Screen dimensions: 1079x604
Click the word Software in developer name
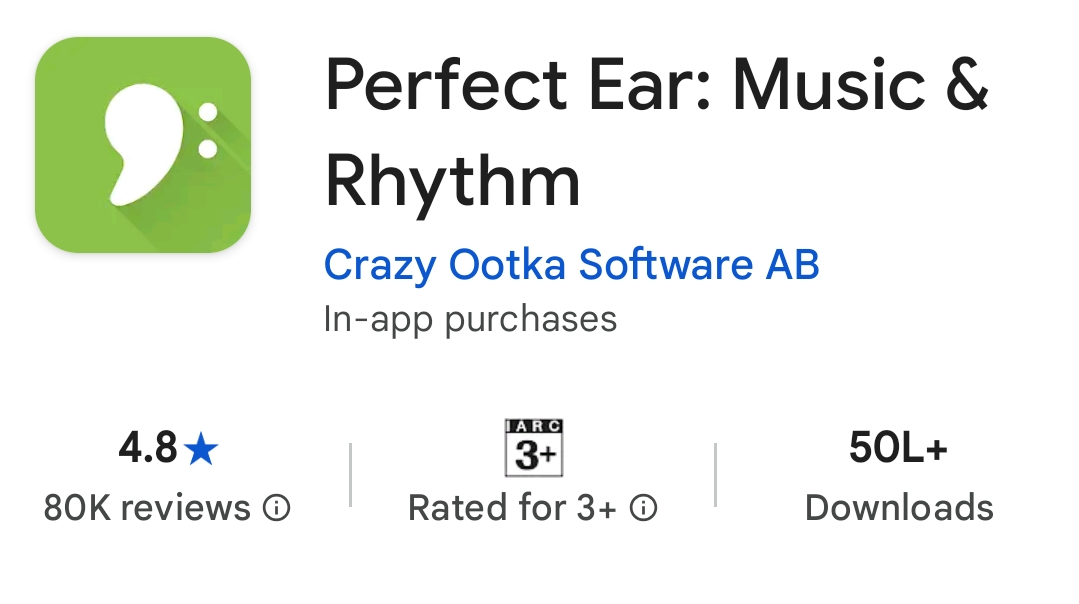(x=665, y=265)
